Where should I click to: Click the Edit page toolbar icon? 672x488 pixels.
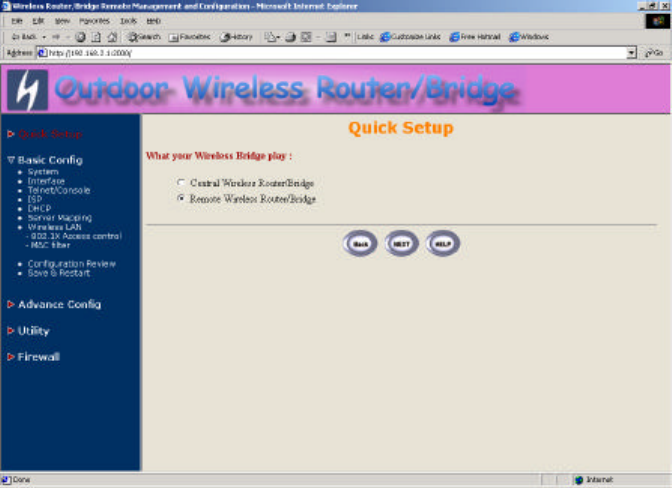[x=306, y=37]
